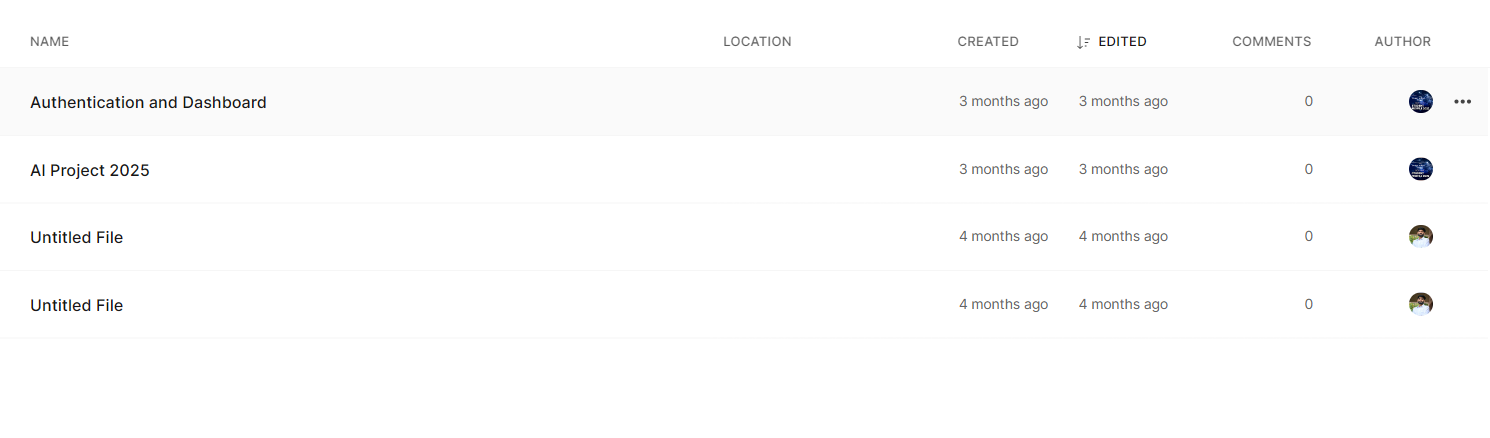Click the sort arrow icon beside EDITED
Screen dimensions: 1490x438
pyautogui.click(x=1083, y=42)
